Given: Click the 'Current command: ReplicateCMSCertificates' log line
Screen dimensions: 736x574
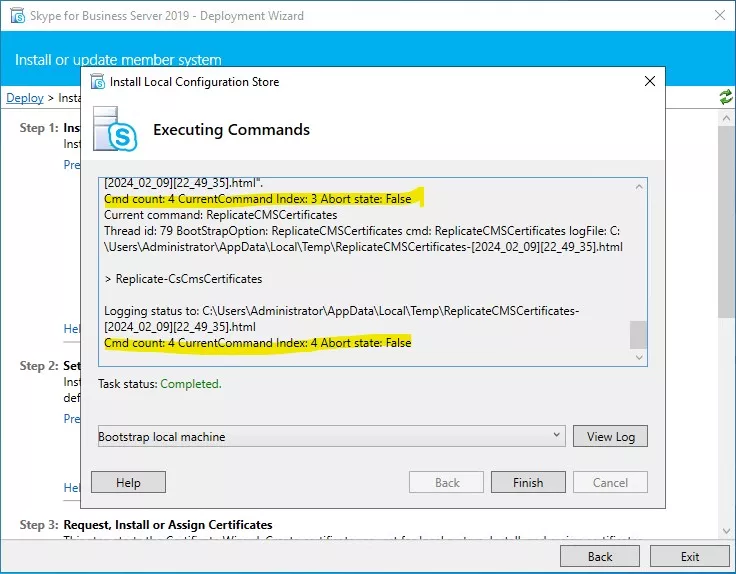Looking at the screenshot, I should click(x=221, y=215).
